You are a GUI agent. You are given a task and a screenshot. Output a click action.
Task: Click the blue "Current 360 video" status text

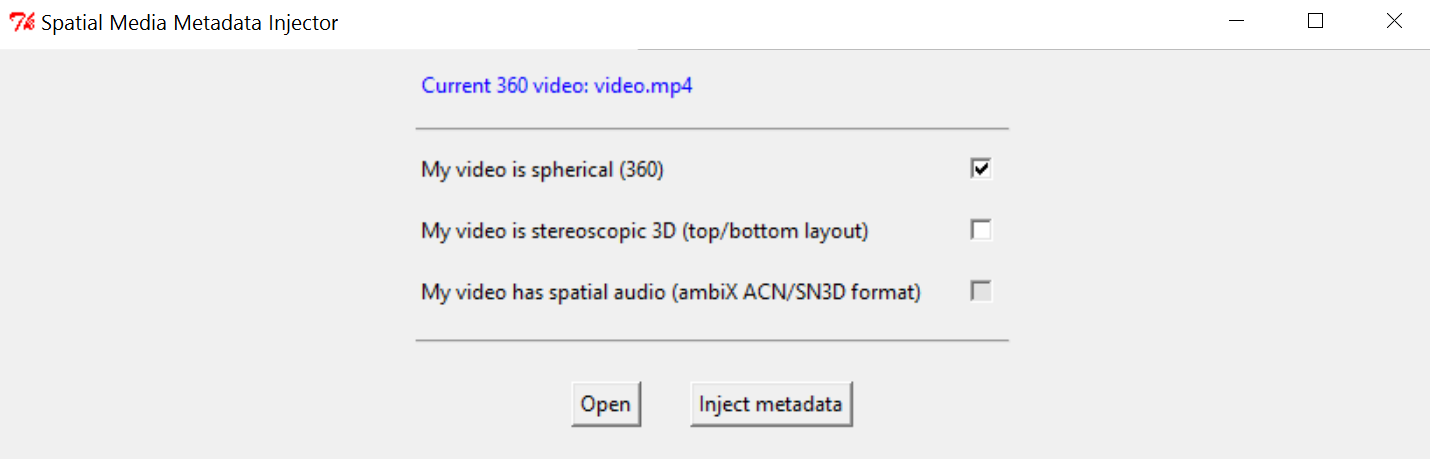coord(505,85)
